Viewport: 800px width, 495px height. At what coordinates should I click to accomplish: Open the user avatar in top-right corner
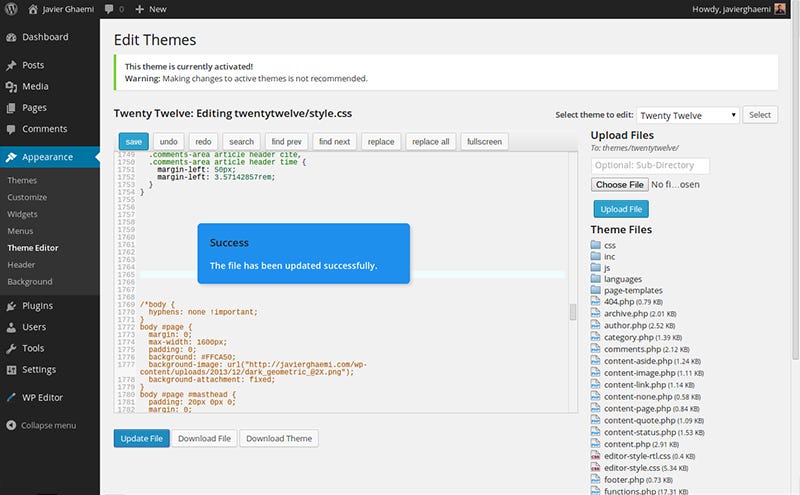780,9
